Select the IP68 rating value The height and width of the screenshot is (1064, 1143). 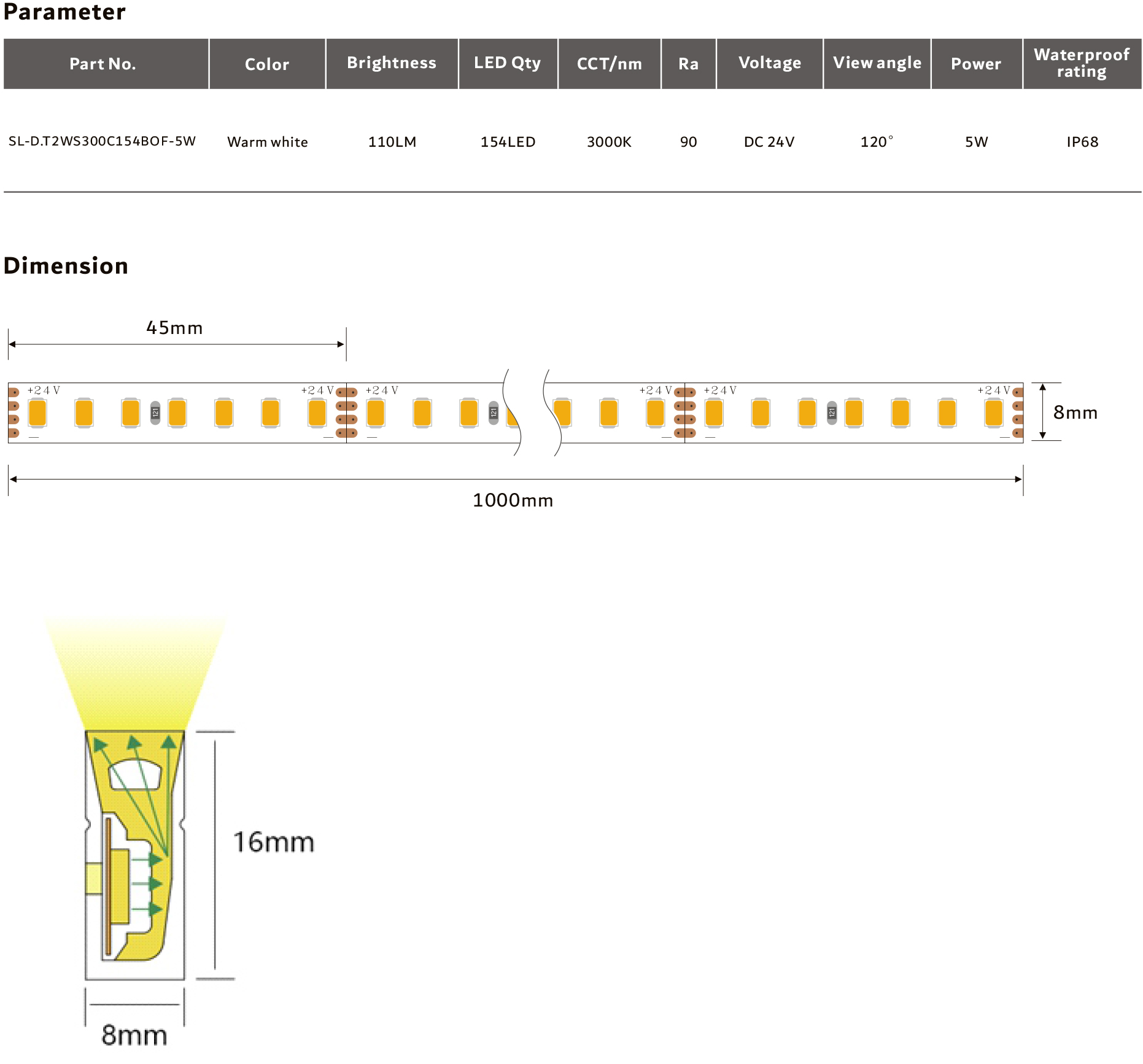point(1082,142)
